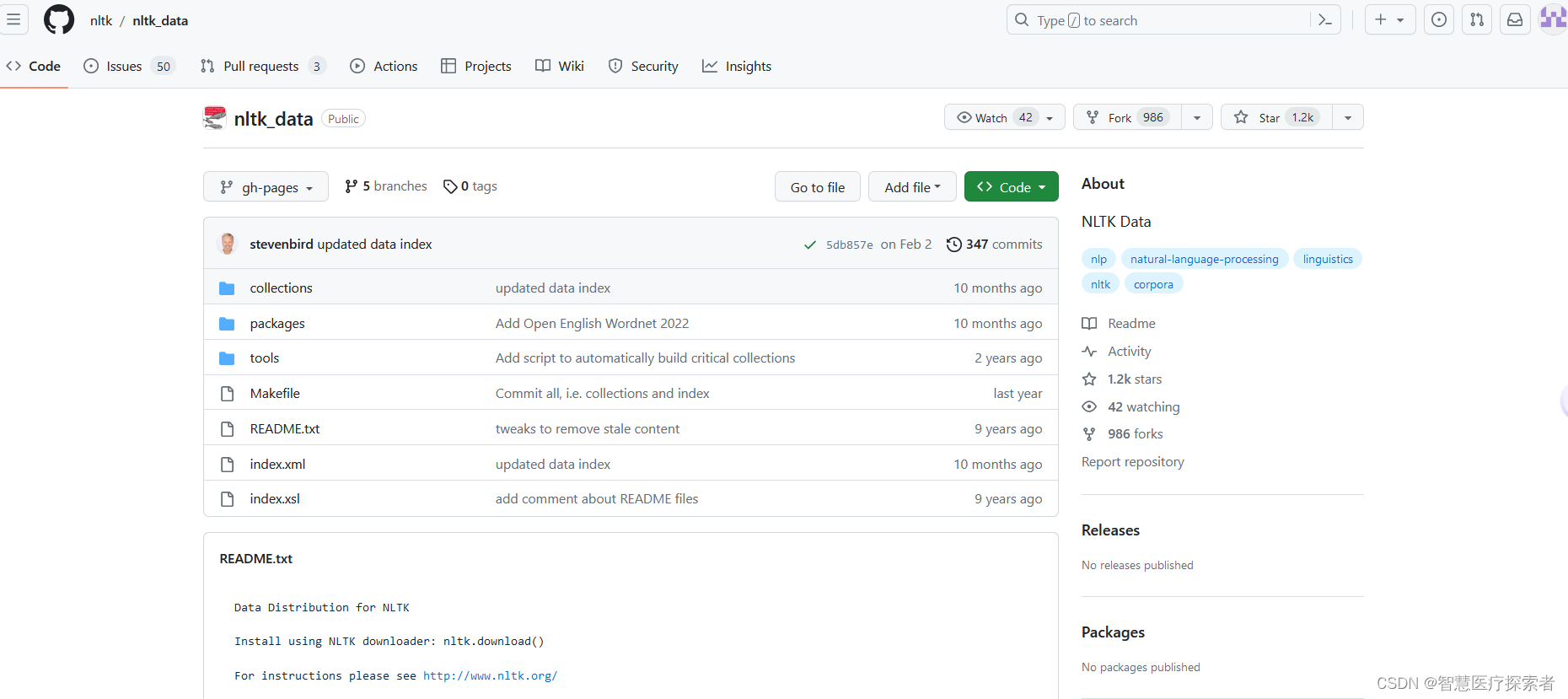Click the tools folder icon

227,358
